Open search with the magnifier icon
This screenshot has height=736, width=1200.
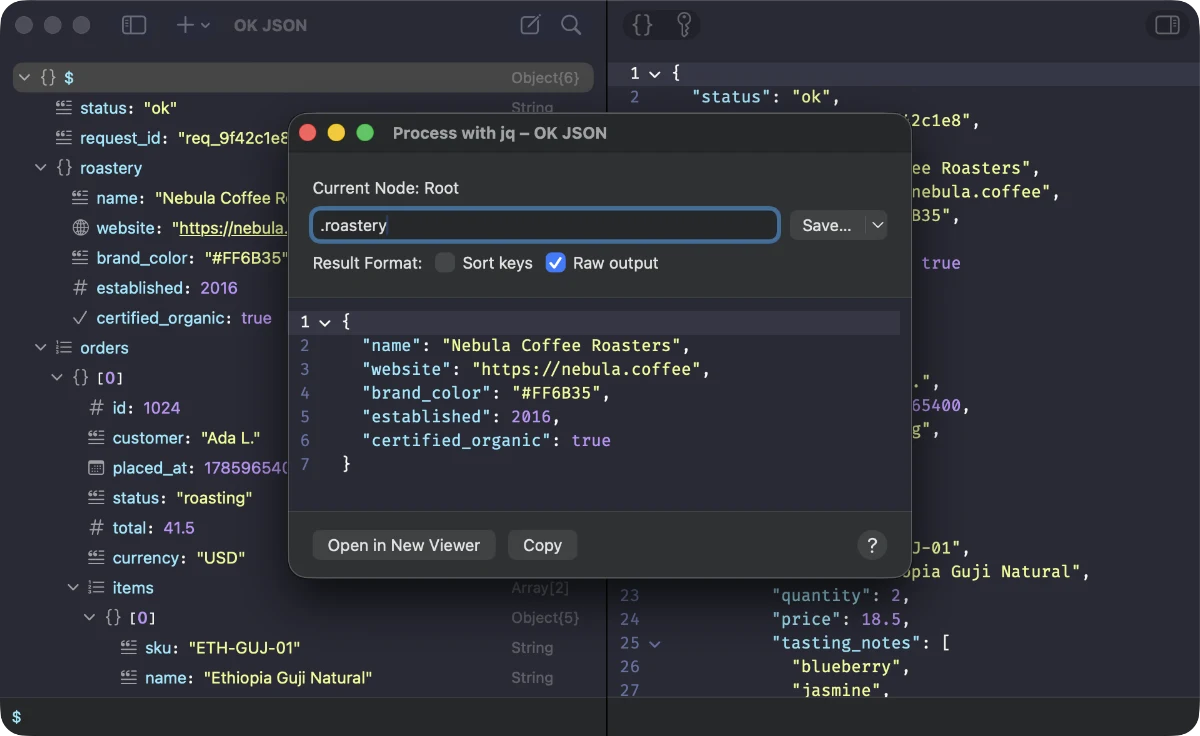pyautogui.click(x=571, y=25)
